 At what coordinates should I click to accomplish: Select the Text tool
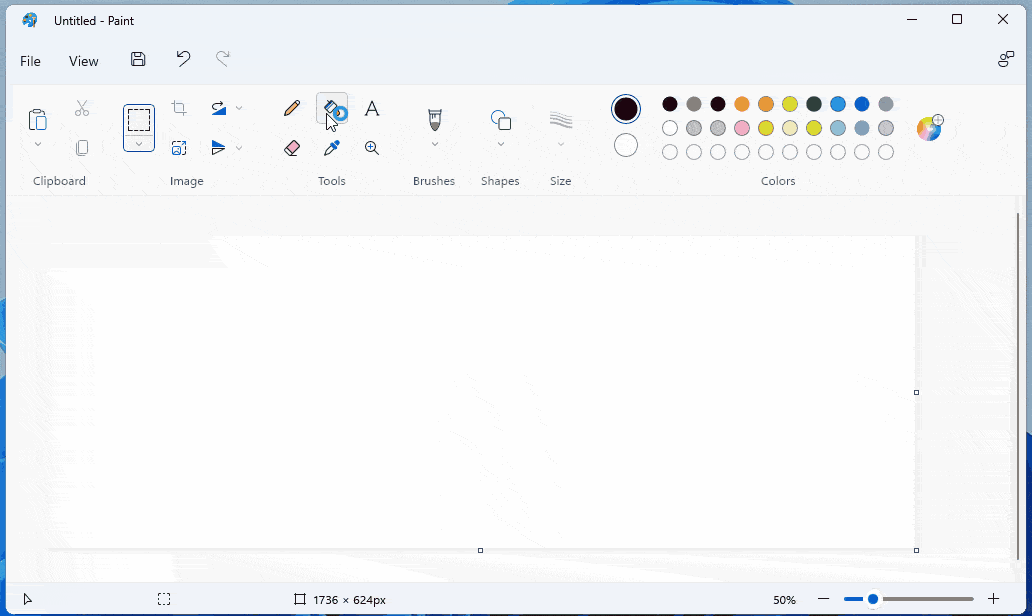point(371,108)
